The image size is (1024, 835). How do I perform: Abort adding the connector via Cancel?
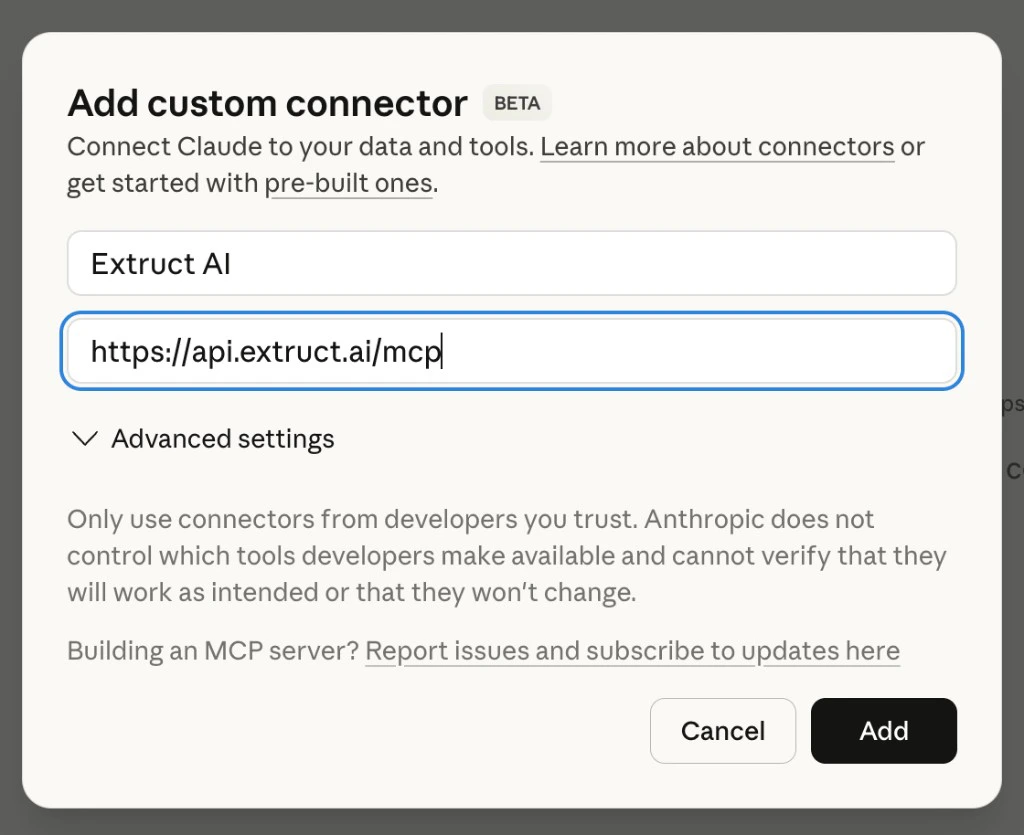click(722, 731)
